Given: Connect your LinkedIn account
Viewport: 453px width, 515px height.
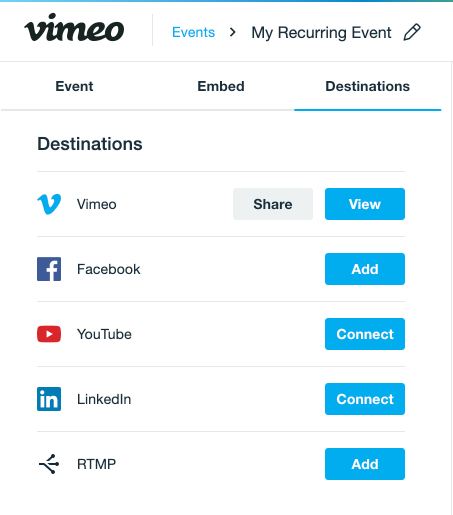Looking at the screenshot, I should (x=365, y=399).
